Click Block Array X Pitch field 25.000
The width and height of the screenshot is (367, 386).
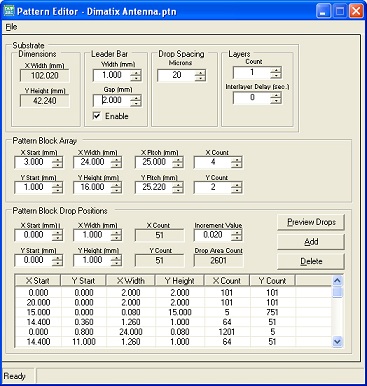[154, 162]
